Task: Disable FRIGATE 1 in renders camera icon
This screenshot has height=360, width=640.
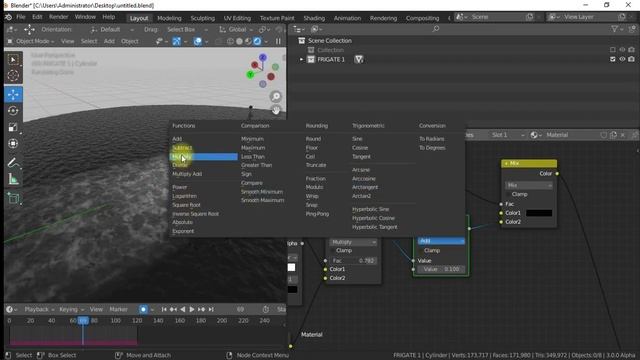Action: click(x=631, y=59)
